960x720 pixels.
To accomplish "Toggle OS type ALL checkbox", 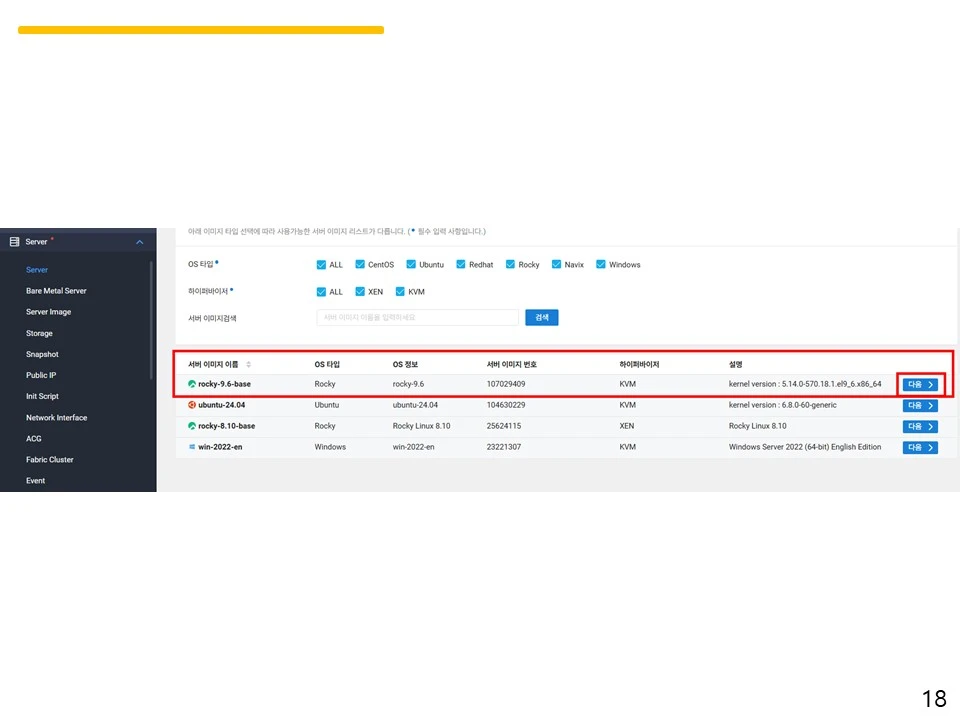I will [321, 264].
